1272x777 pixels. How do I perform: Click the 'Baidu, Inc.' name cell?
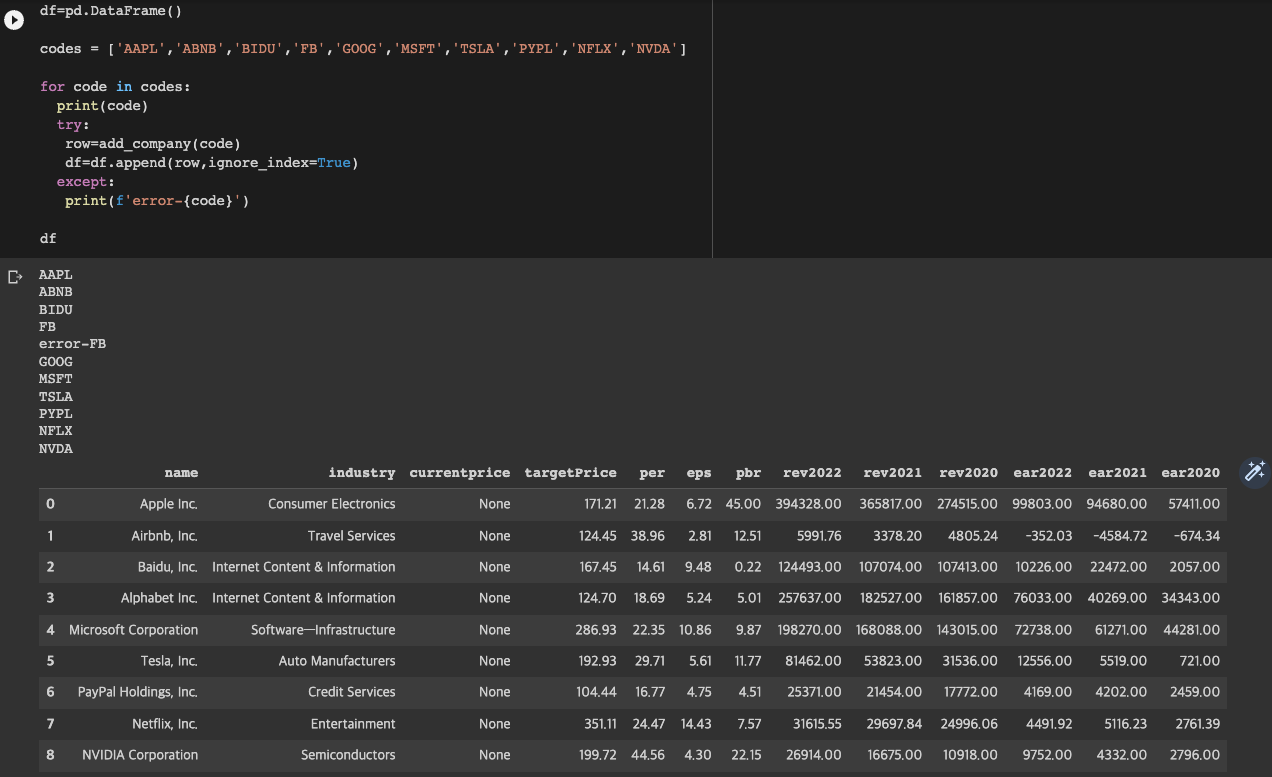coord(168,567)
